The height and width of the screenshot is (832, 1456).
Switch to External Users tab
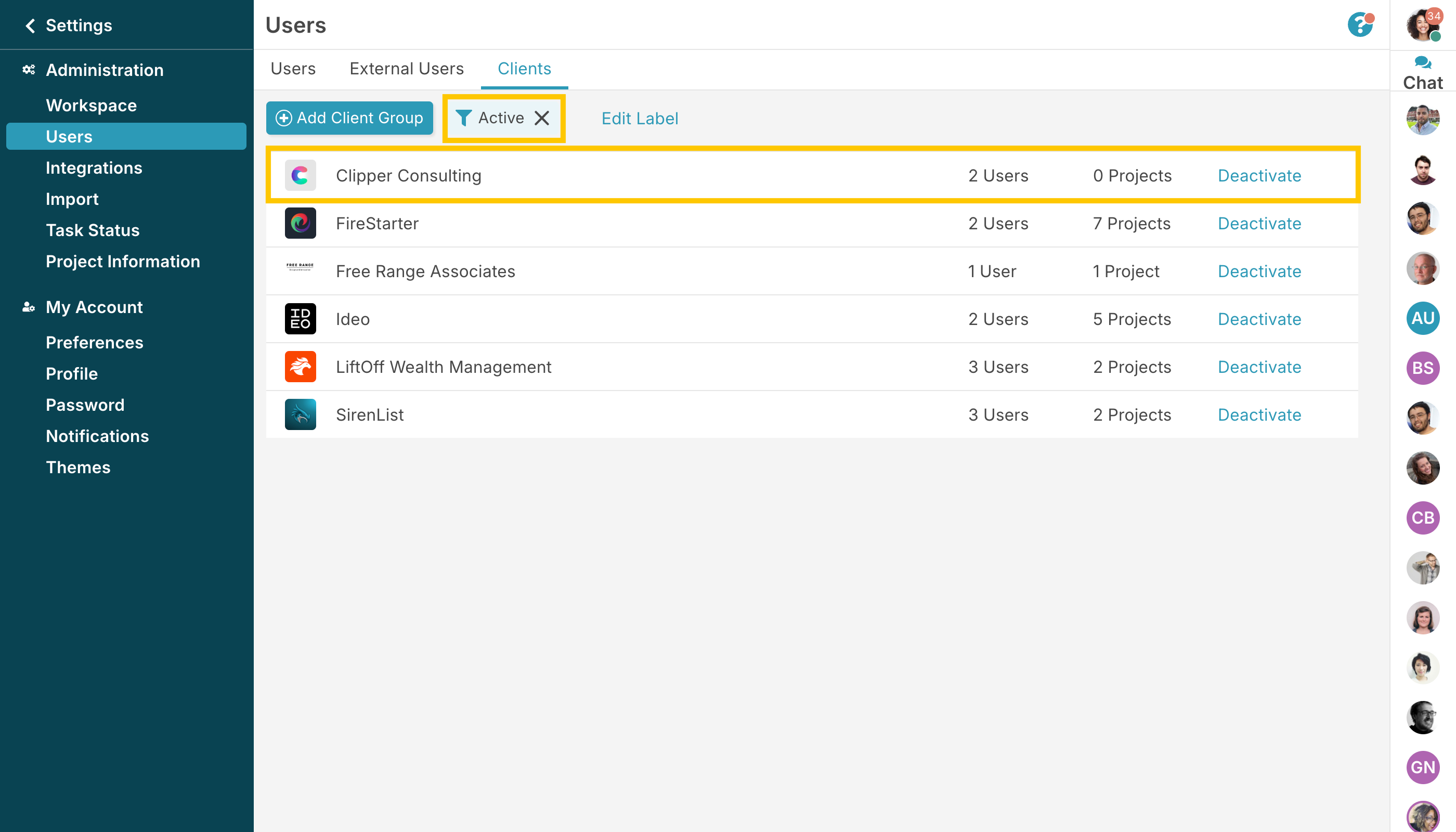point(406,69)
